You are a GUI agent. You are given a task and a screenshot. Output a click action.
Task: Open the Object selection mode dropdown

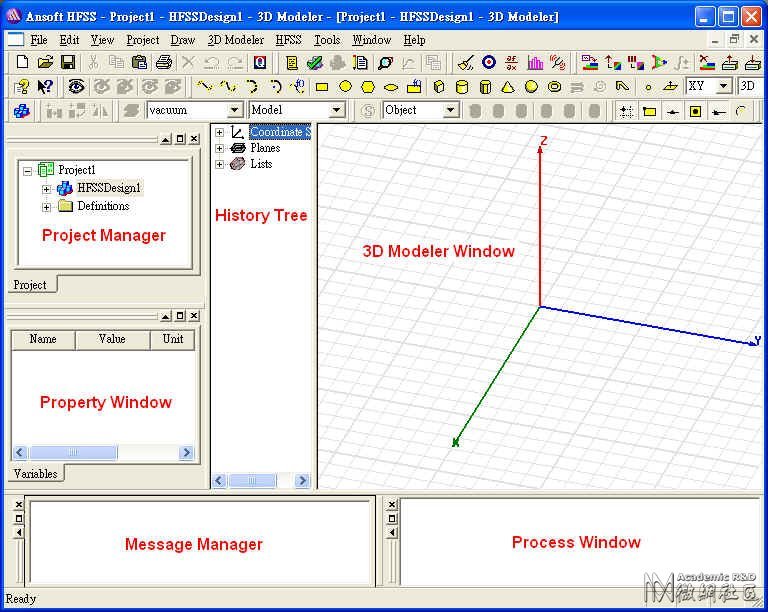point(450,110)
